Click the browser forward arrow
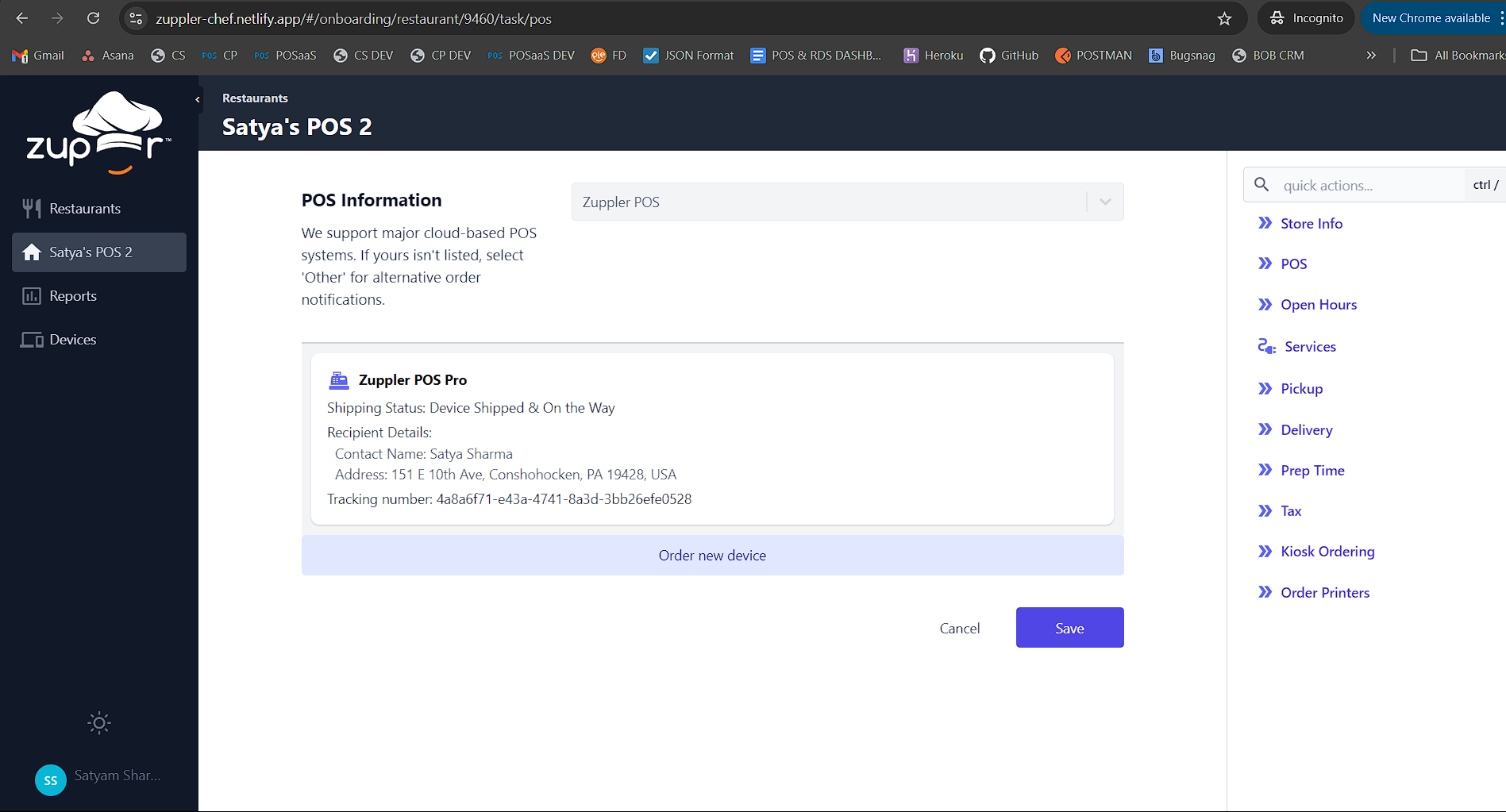 (x=57, y=18)
